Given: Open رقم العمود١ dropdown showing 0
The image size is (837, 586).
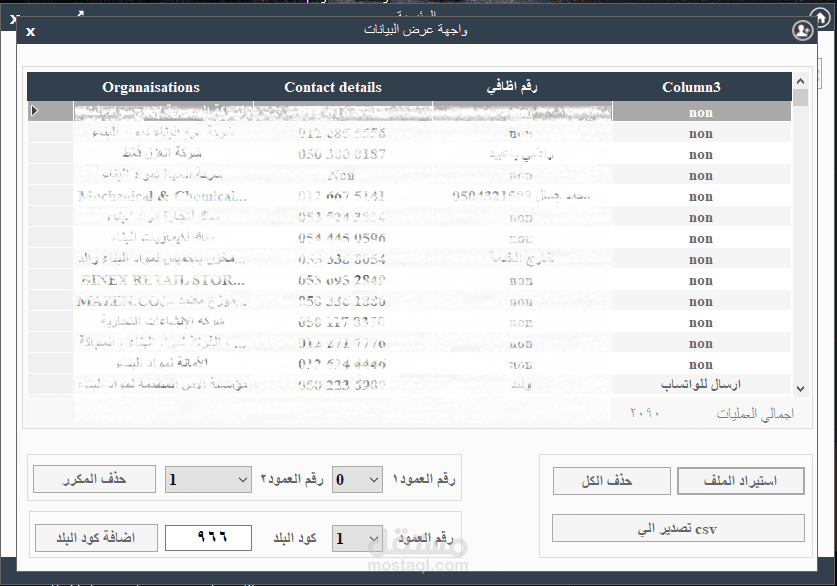Looking at the screenshot, I should [x=357, y=479].
